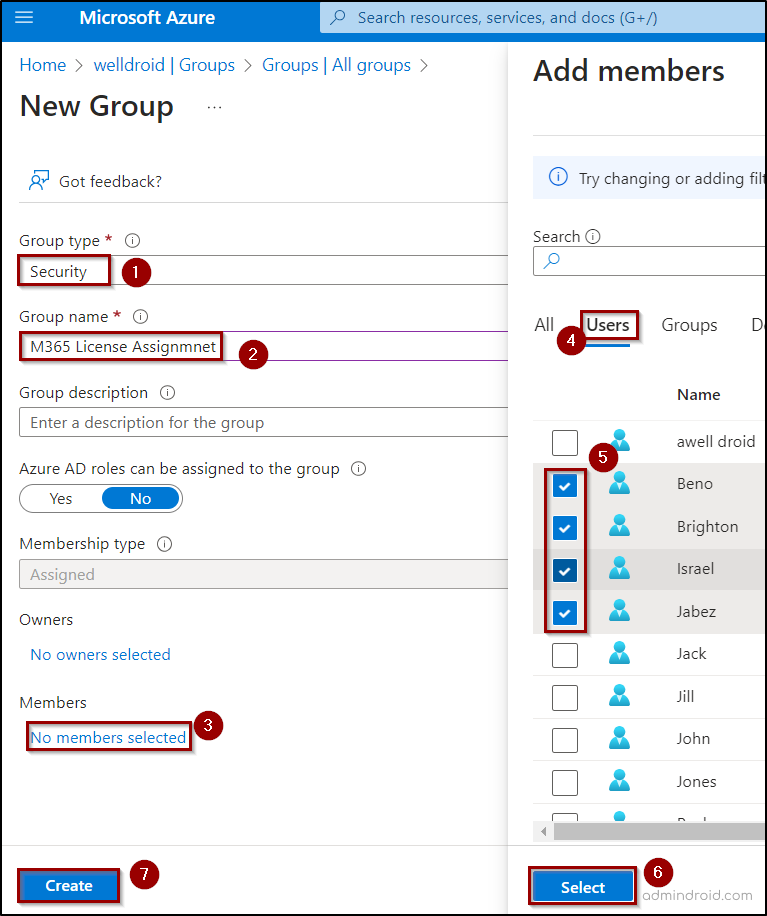The width and height of the screenshot is (767, 916).
Task: Click the top Search resources field
Action: [x=543, y=18]
